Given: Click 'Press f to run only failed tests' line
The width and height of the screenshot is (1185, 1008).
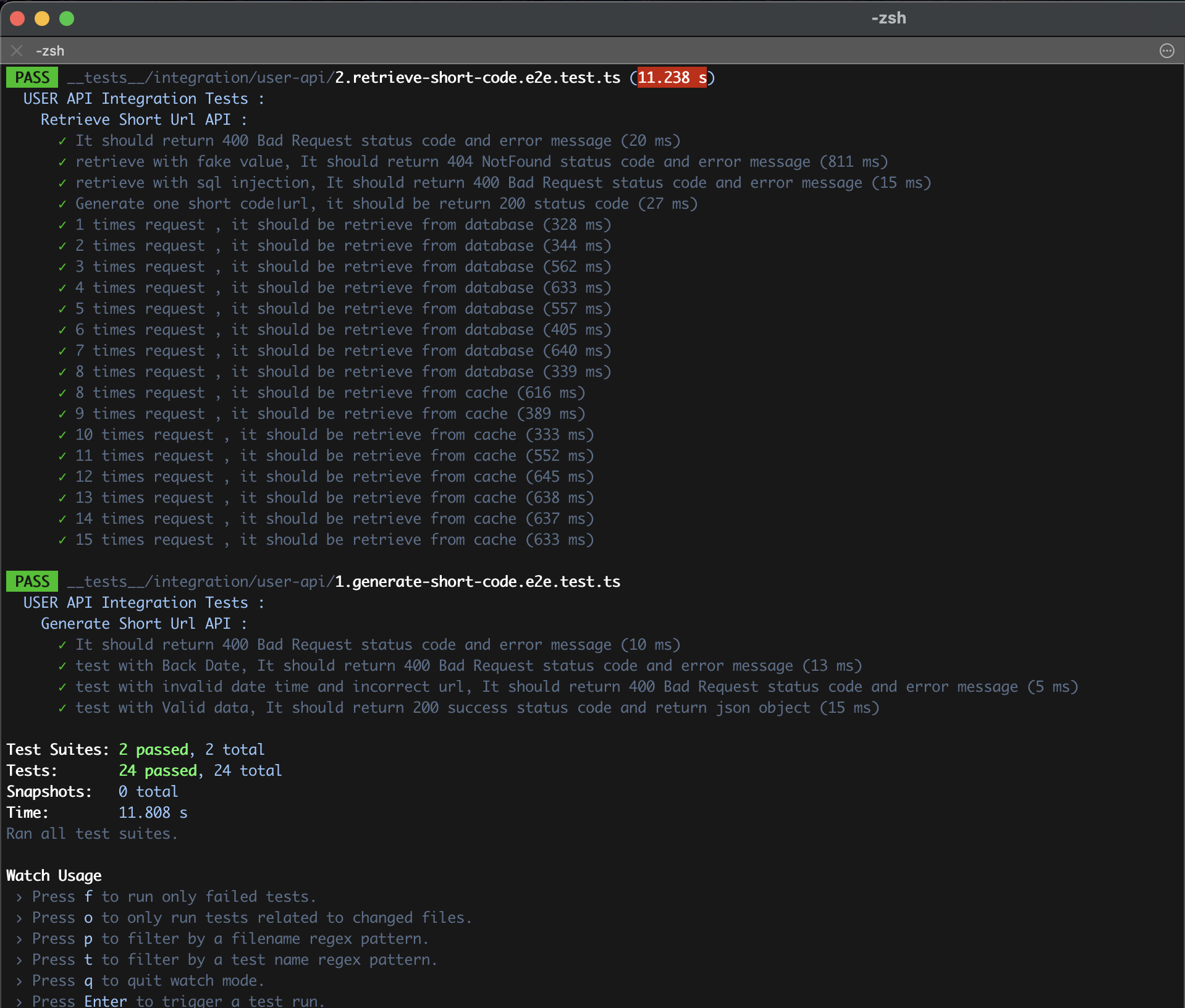Looking at the screenshot, I should (166, 896).
